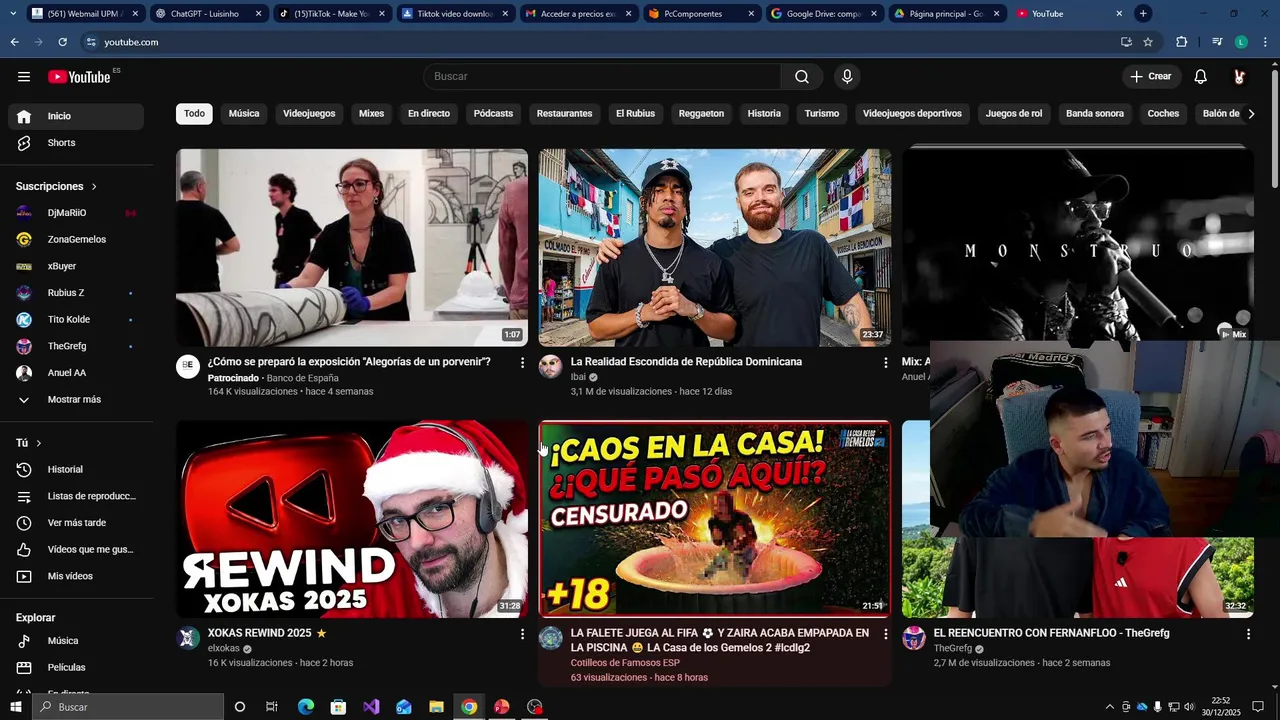Select the Música filter chip
The image size is (1280, 720).
[244, 114]
